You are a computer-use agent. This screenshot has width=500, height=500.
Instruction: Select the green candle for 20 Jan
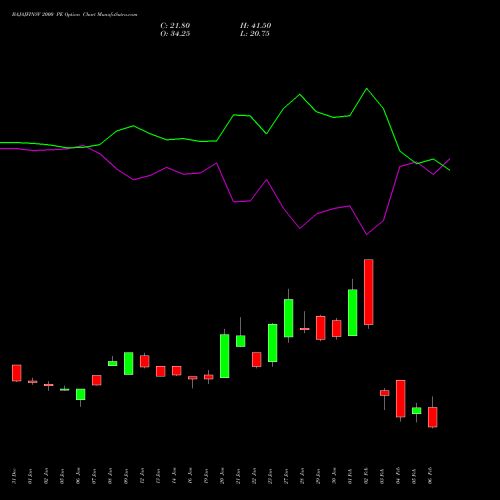[225, 356]
